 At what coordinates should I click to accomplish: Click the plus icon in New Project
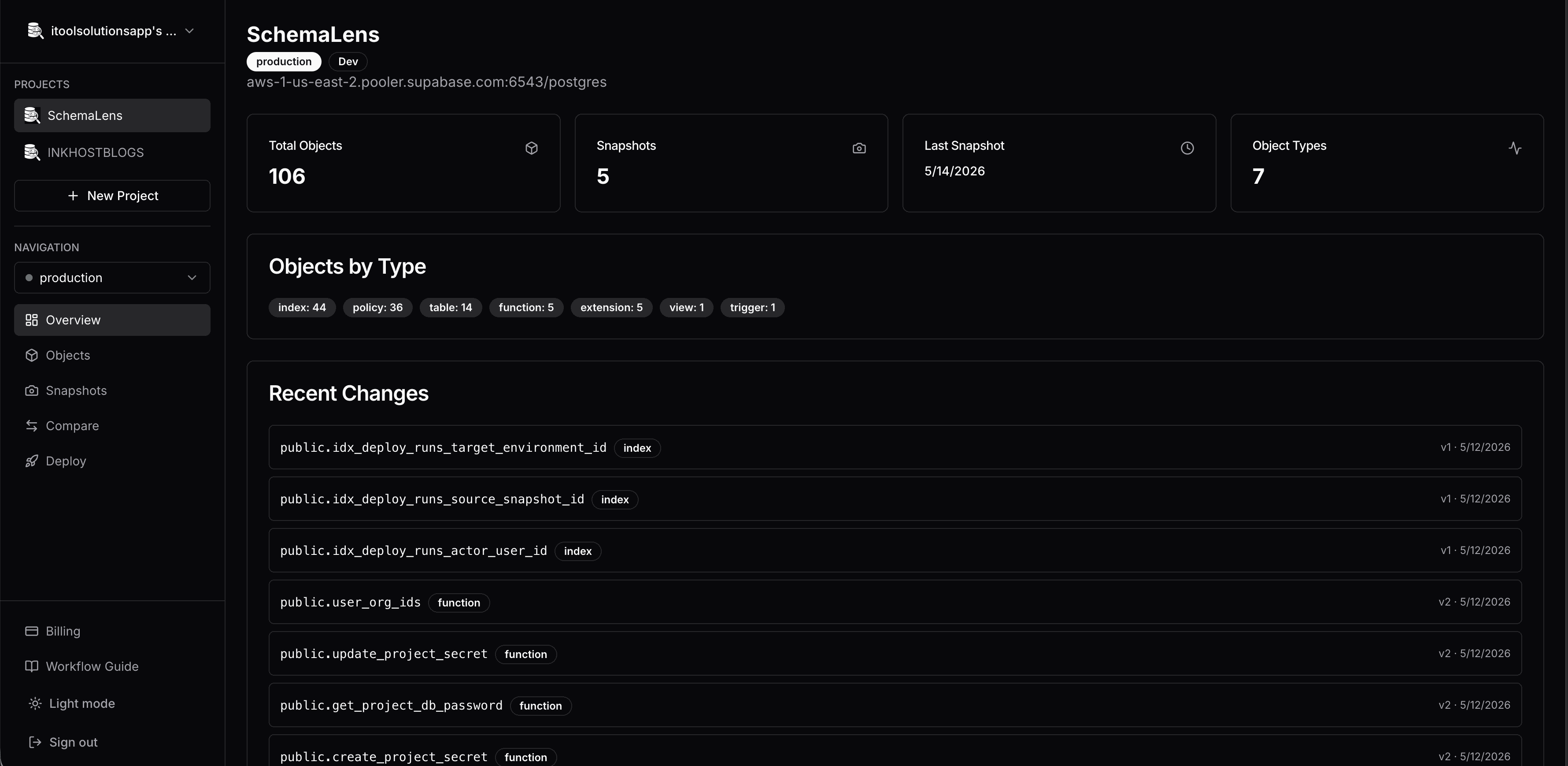(73, 195)
